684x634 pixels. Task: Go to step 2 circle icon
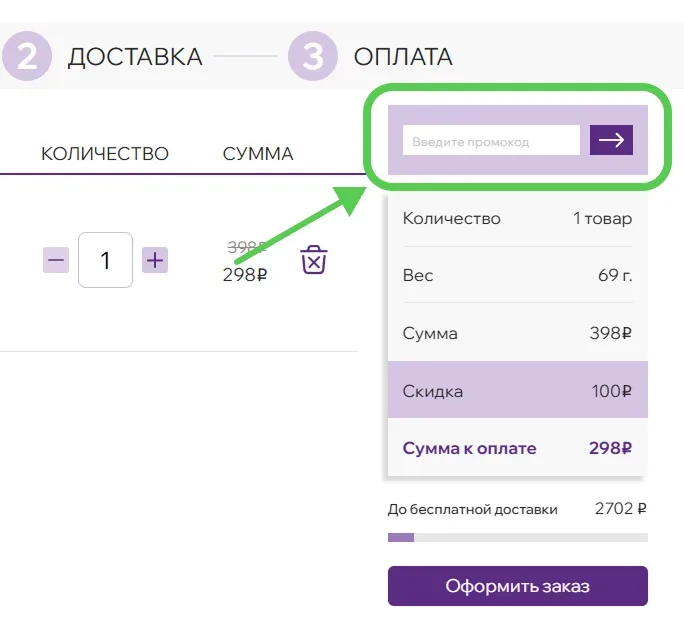27,56
